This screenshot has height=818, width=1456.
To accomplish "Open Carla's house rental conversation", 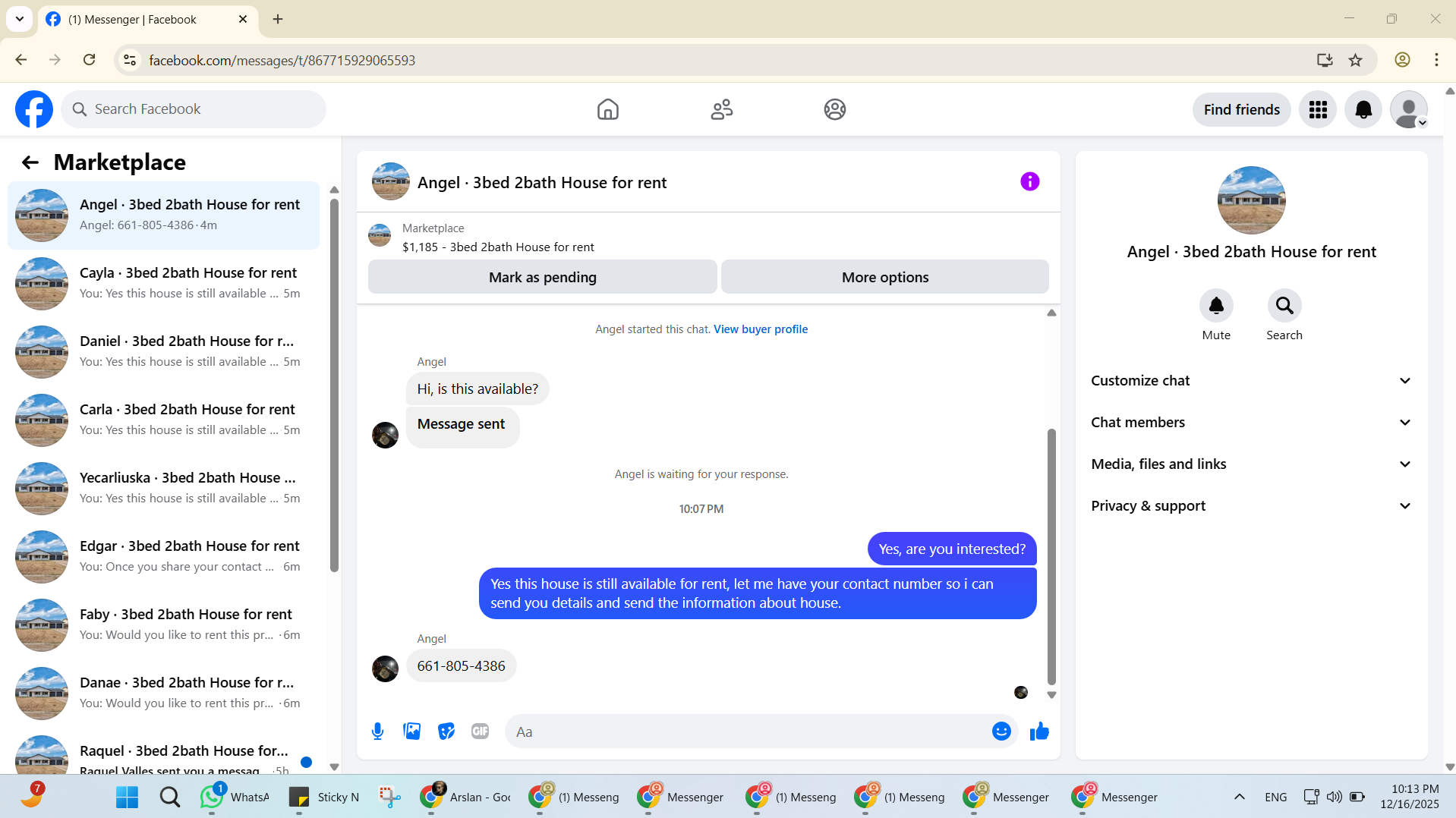I will click(163, 420).
